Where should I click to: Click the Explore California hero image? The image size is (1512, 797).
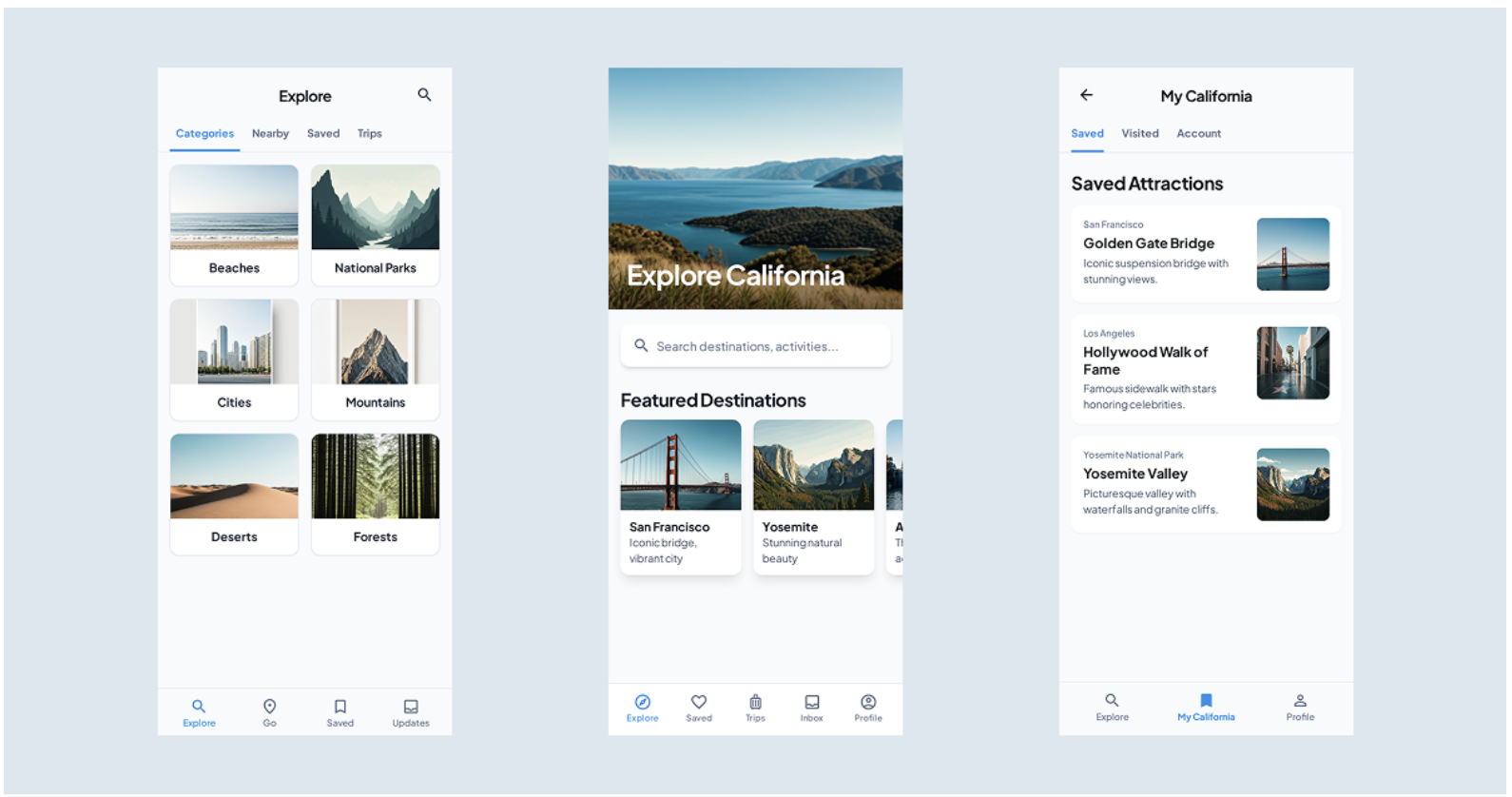point(756,188)
